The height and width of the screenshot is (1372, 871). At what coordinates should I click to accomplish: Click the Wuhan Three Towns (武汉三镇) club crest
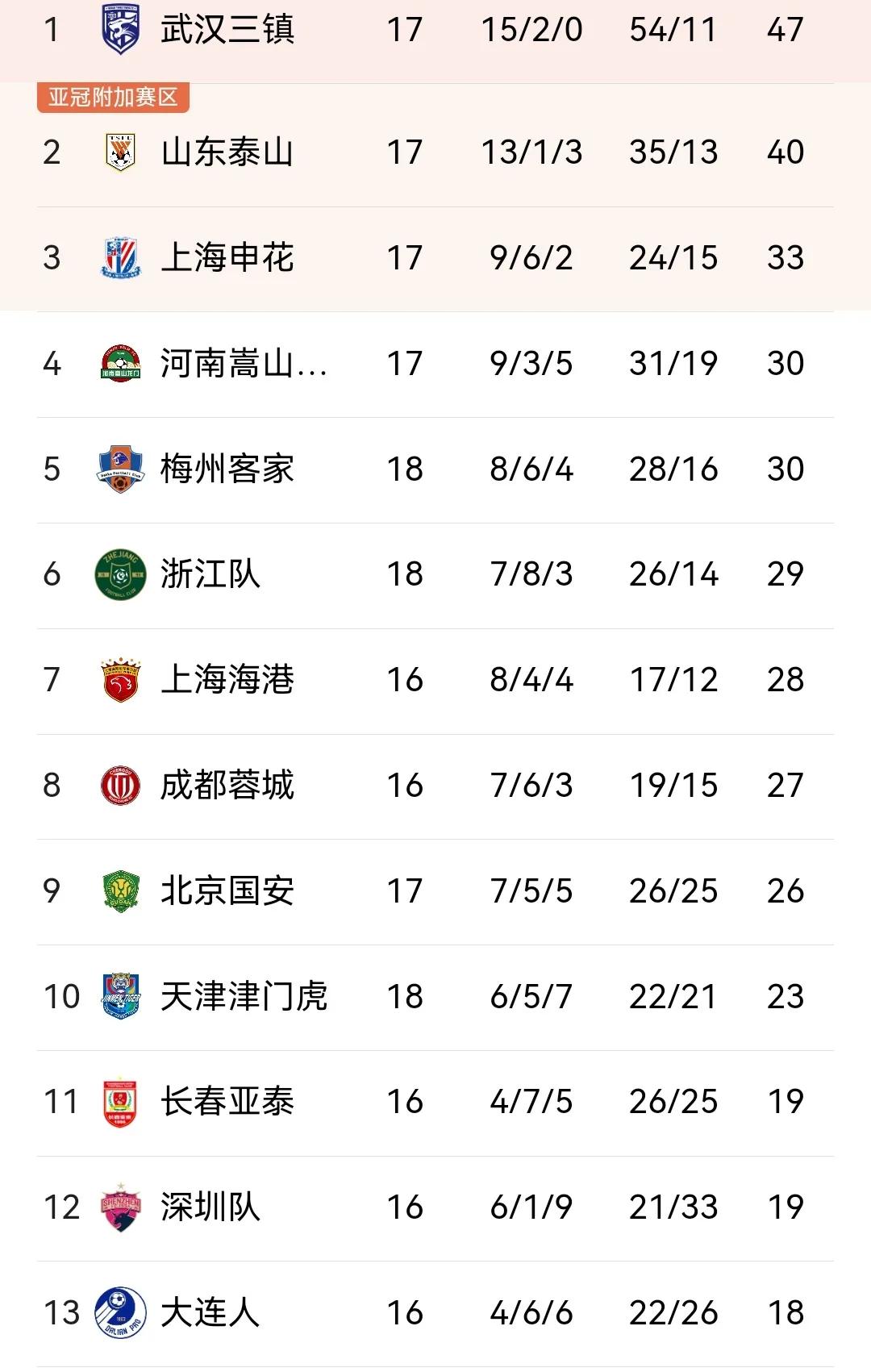[x=120, y=29]
